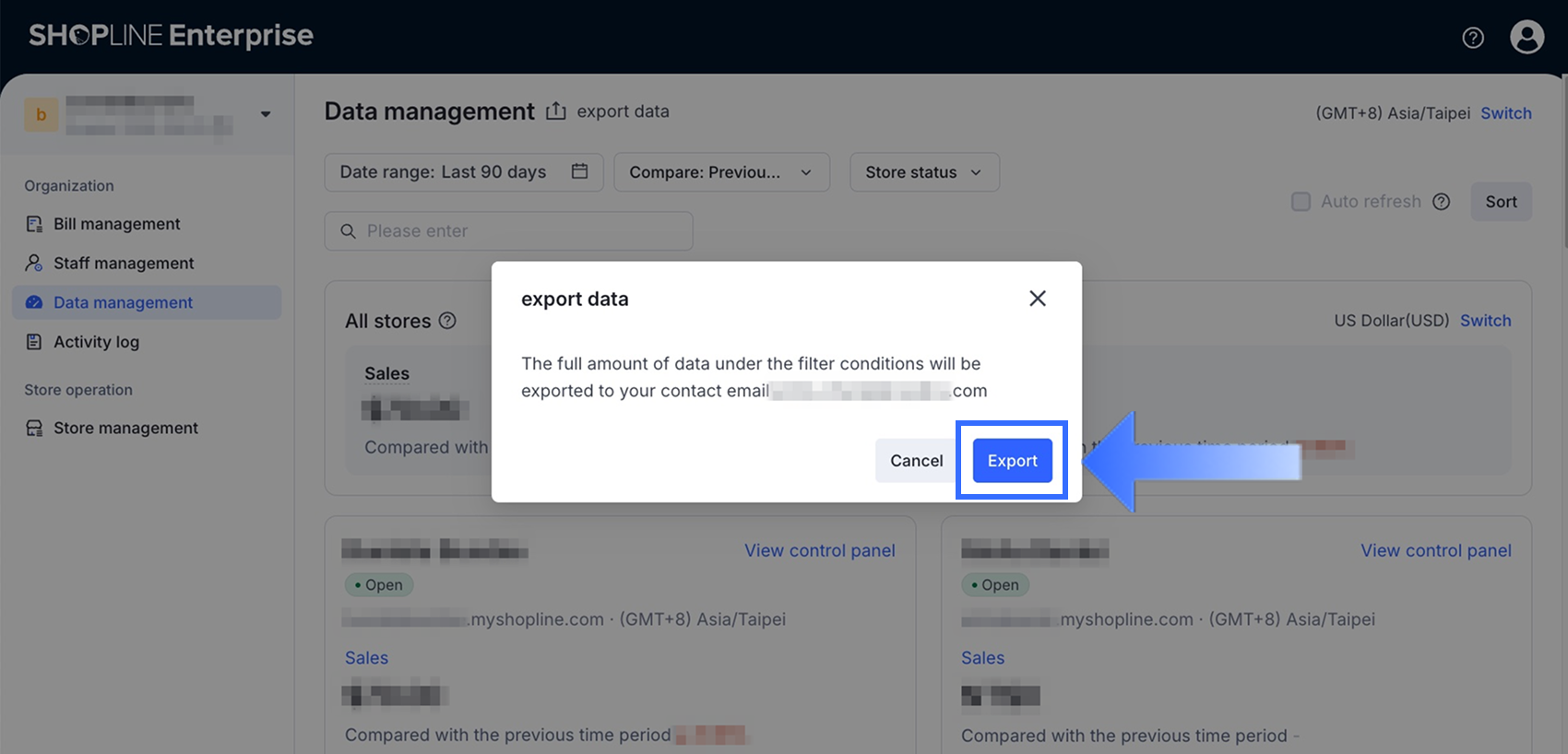
Task: Close the export data dialog
Action: pyautogui.click(x=1038, y=299)
